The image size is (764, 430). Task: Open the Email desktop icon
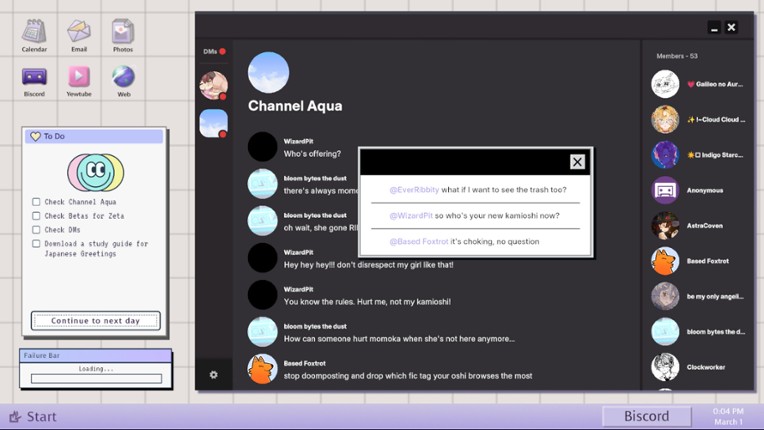pyautogui.click(x=79, y=35)
